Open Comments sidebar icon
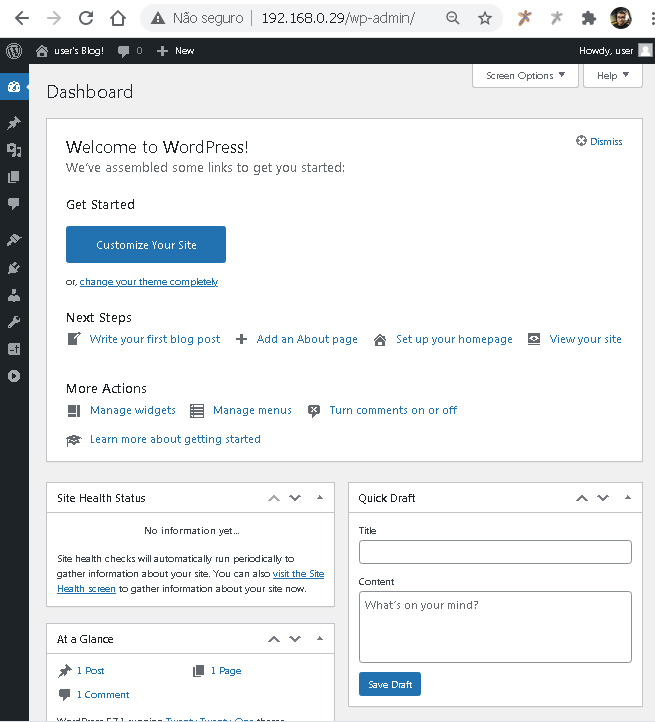The height and width of the screenshot is (722, 655). pyautogui.click(x=14, y=204)
